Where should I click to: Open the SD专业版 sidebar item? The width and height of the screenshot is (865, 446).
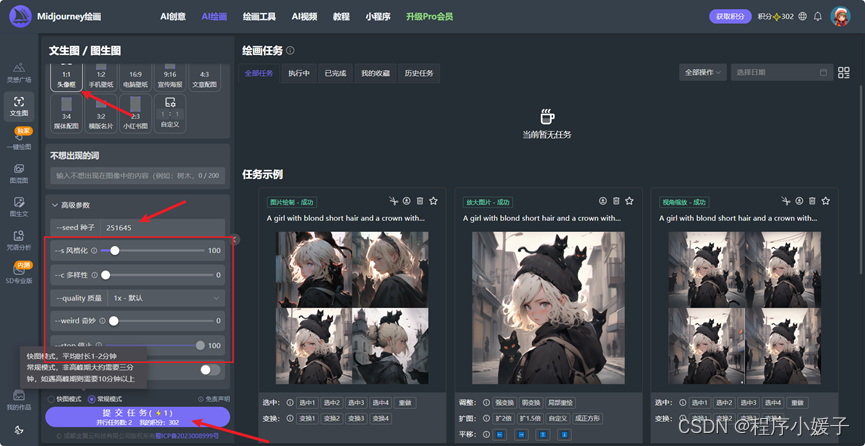(19, 273)
